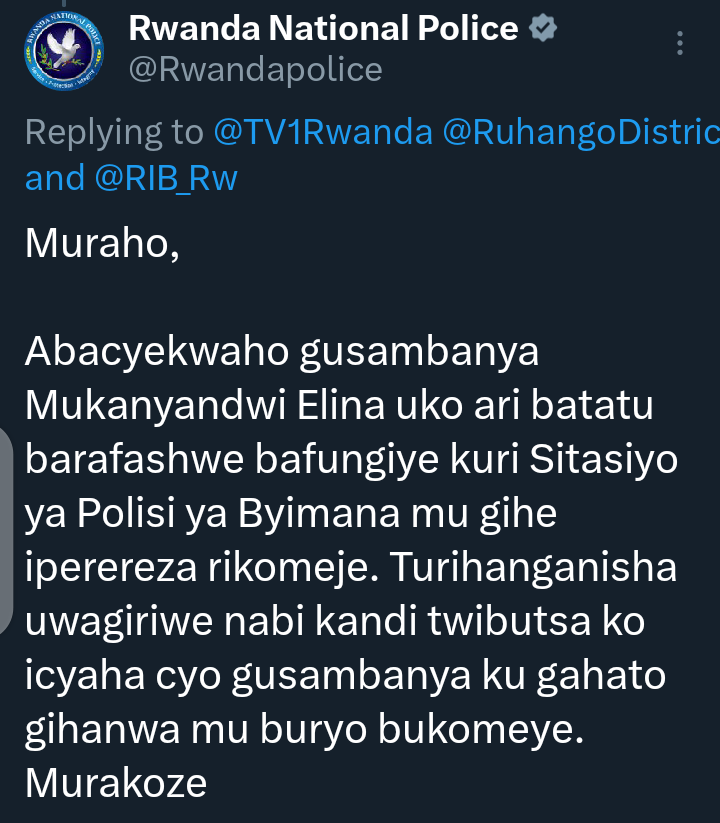This screenshot has height=823, width=720.
Task: Open the @RuhangoDistric mention
Action: [x=581, y=132]
